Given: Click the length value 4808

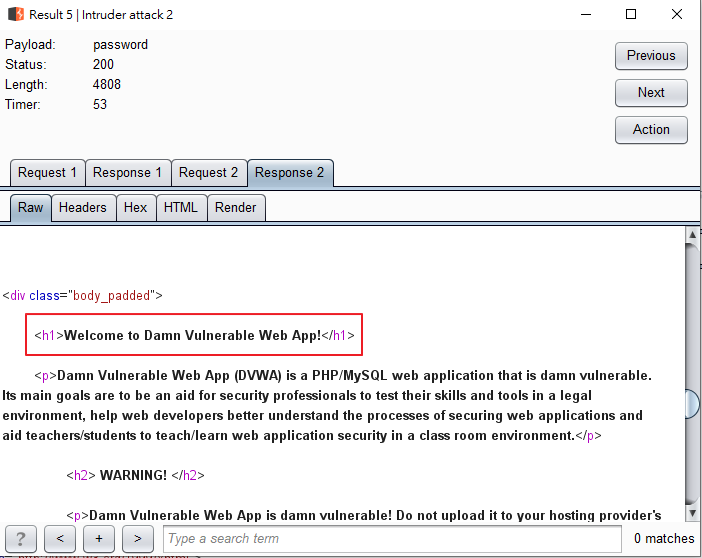Looking at the screenshot, I should 107,85.
